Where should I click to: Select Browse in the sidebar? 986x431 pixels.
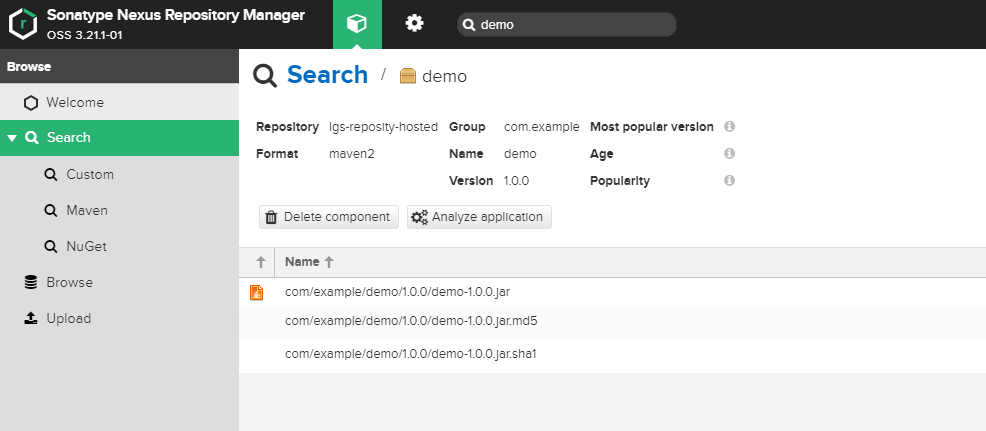[69, 282]
